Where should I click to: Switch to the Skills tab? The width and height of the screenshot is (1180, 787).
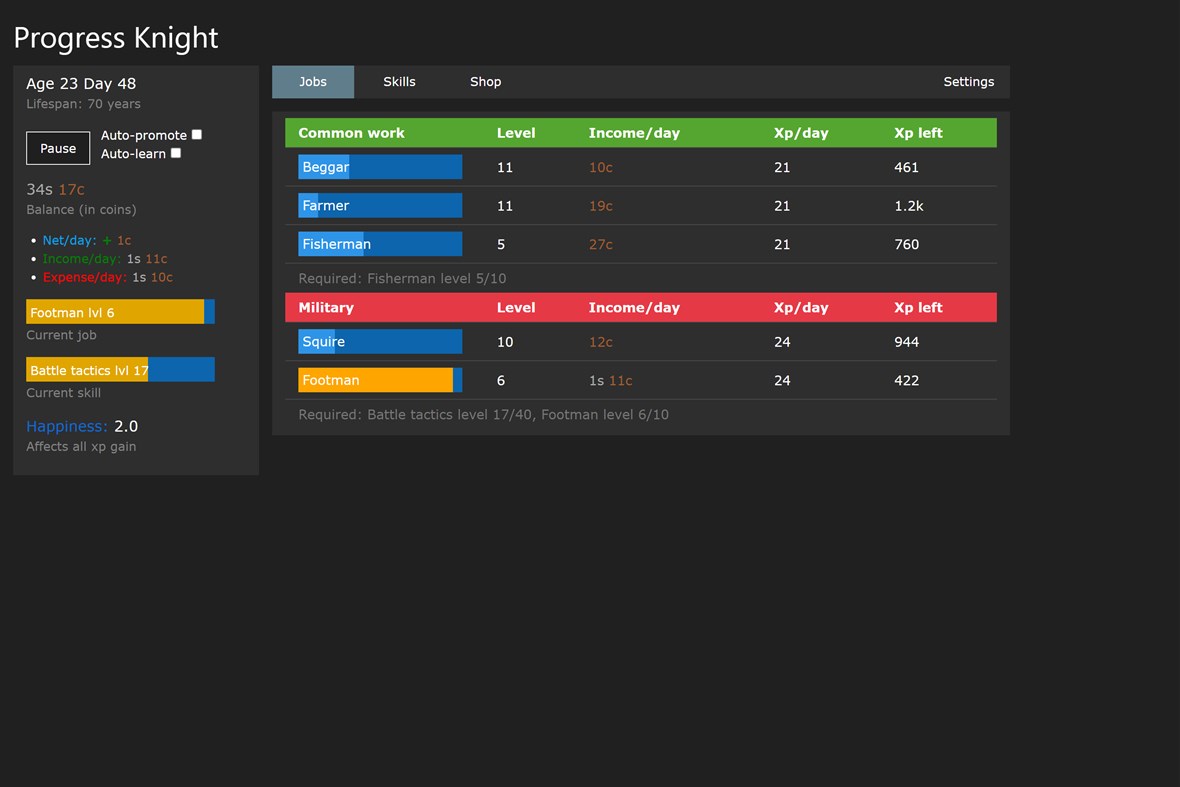[x=399, y=81]
